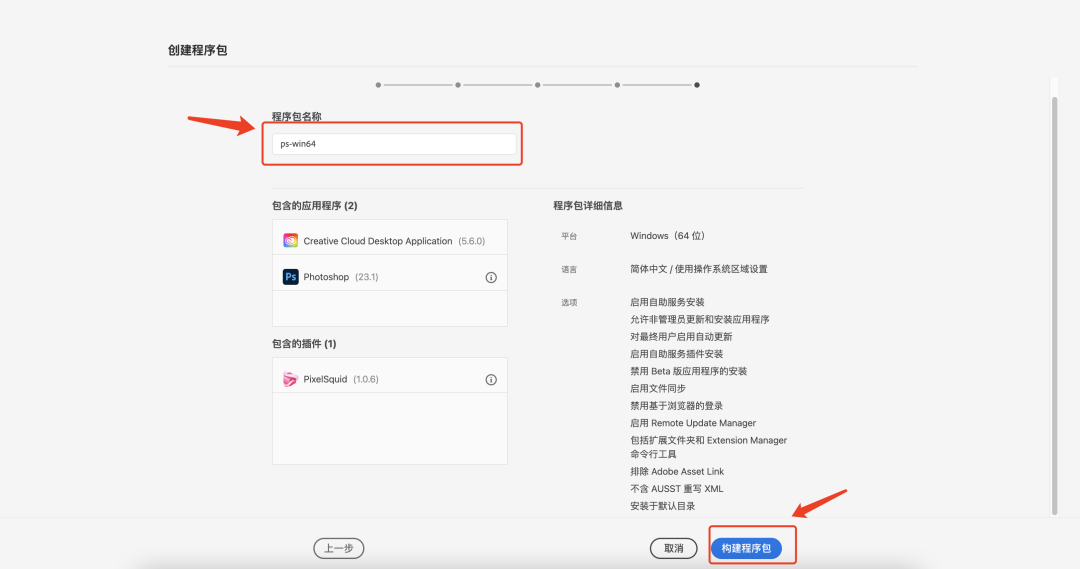Jump to the second wizard step dot
The height and width of the screenshot is (569, 1080).
pyautogui.click(x=458, y=85)
